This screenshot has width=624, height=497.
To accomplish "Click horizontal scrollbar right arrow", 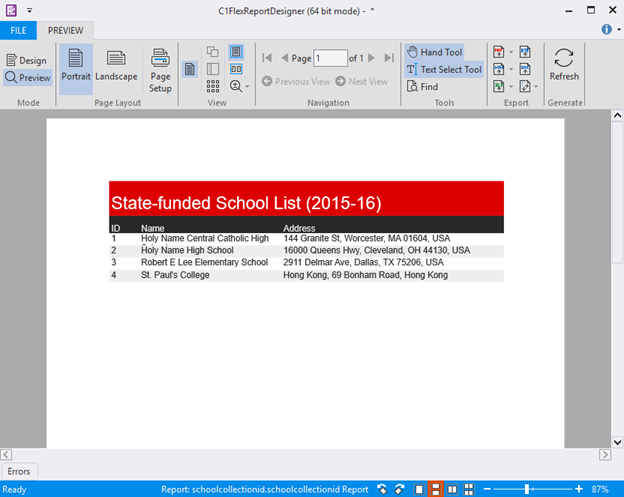I will 605,454.
